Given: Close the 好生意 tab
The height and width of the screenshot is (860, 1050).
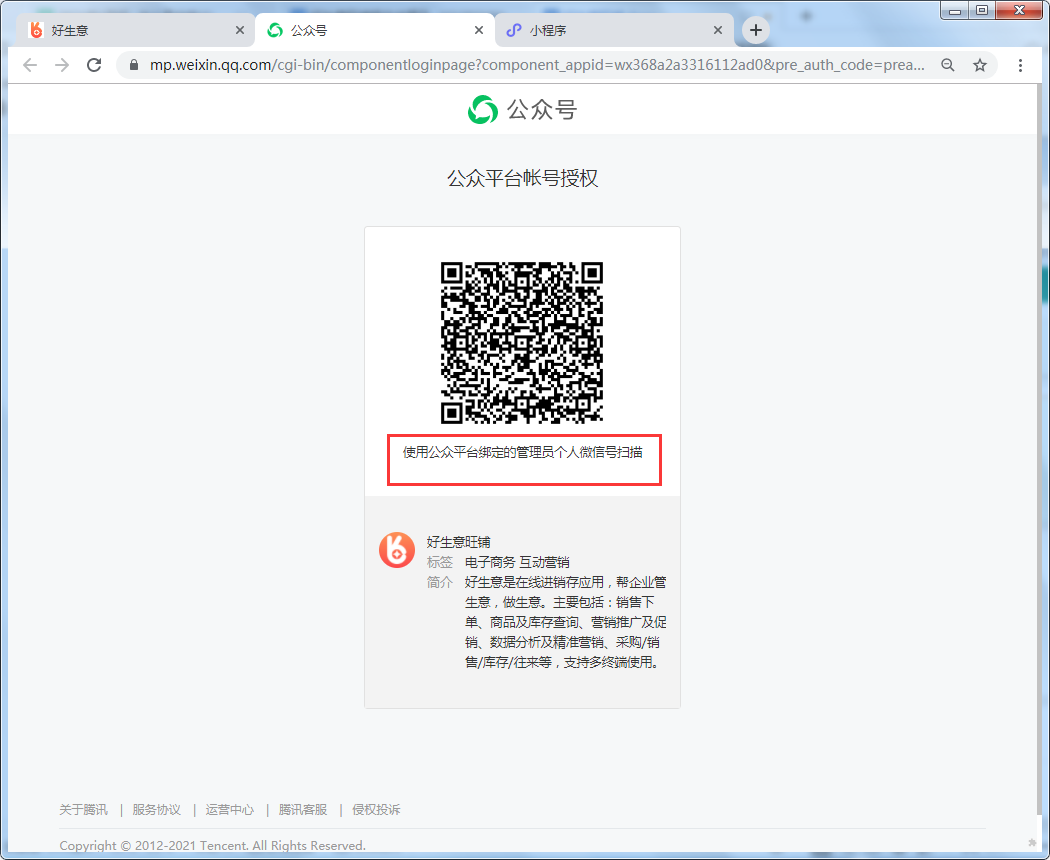Looking at the screenshot, I should click(240, 30).
